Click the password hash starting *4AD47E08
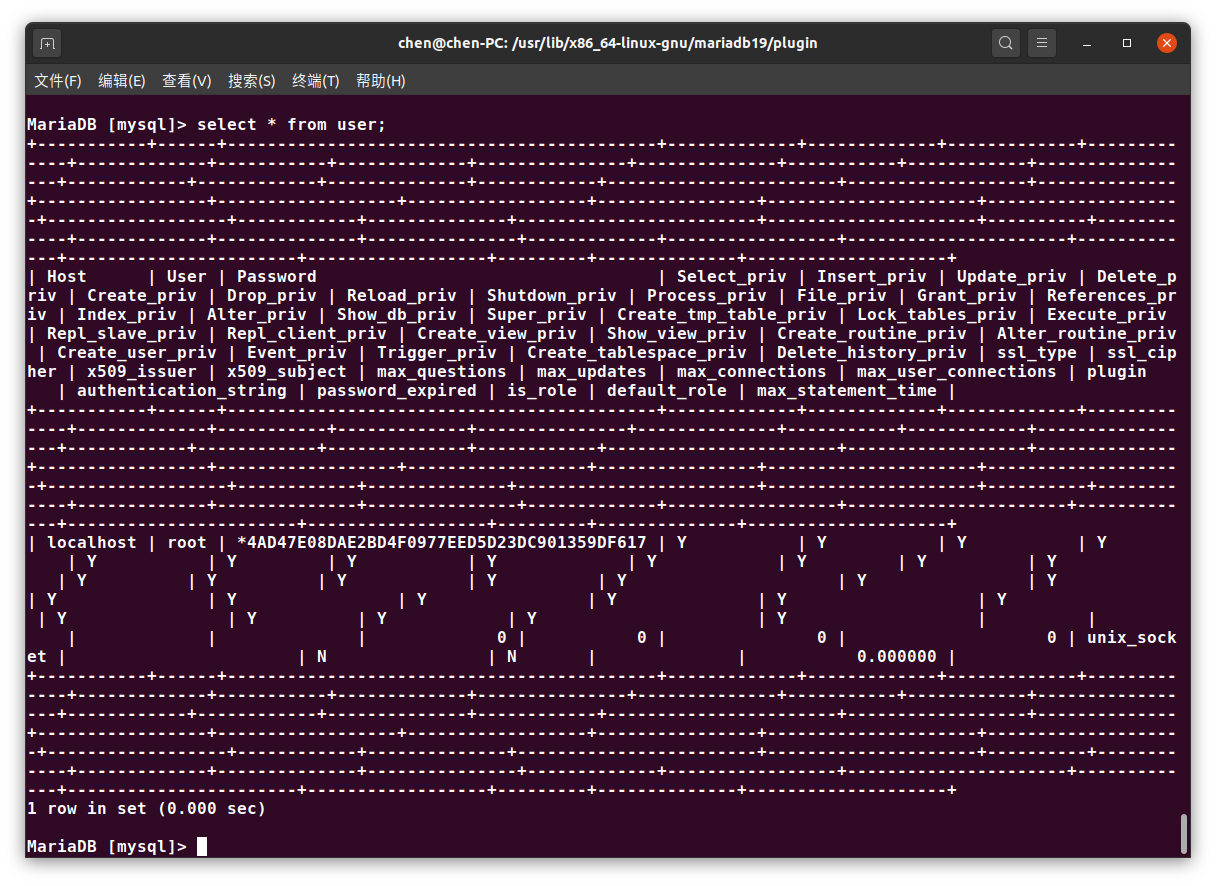The height and width of the screenshot is (886, 1216). tap(442, 543)
